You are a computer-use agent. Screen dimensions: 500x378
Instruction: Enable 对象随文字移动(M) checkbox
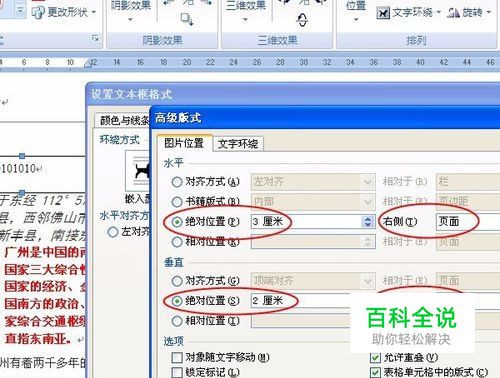[x=177, y=358]
